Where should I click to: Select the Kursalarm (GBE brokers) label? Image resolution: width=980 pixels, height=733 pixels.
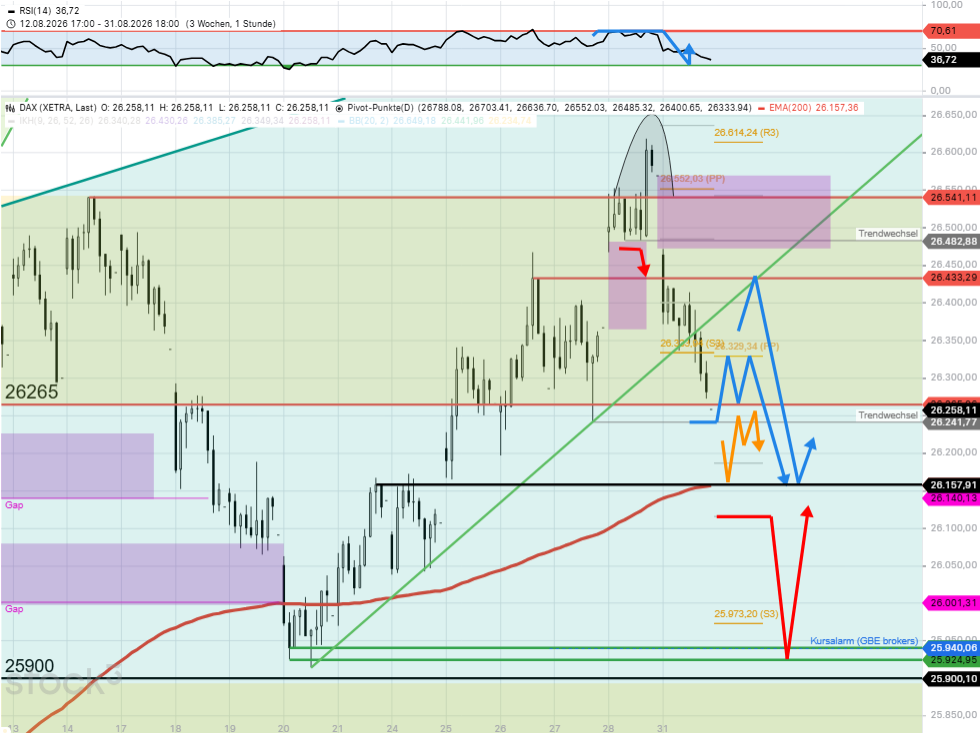[864, 641]
